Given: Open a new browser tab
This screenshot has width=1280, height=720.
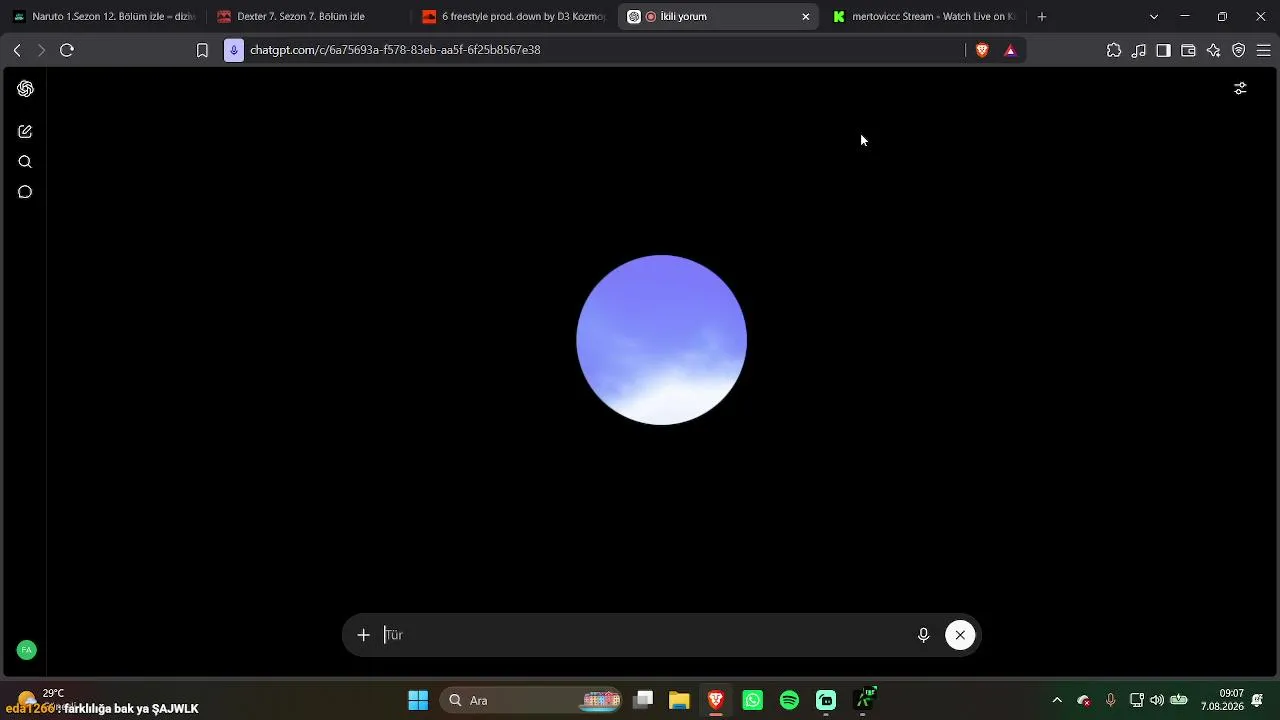Looking at the screenshot, I should coord(1041,17).
